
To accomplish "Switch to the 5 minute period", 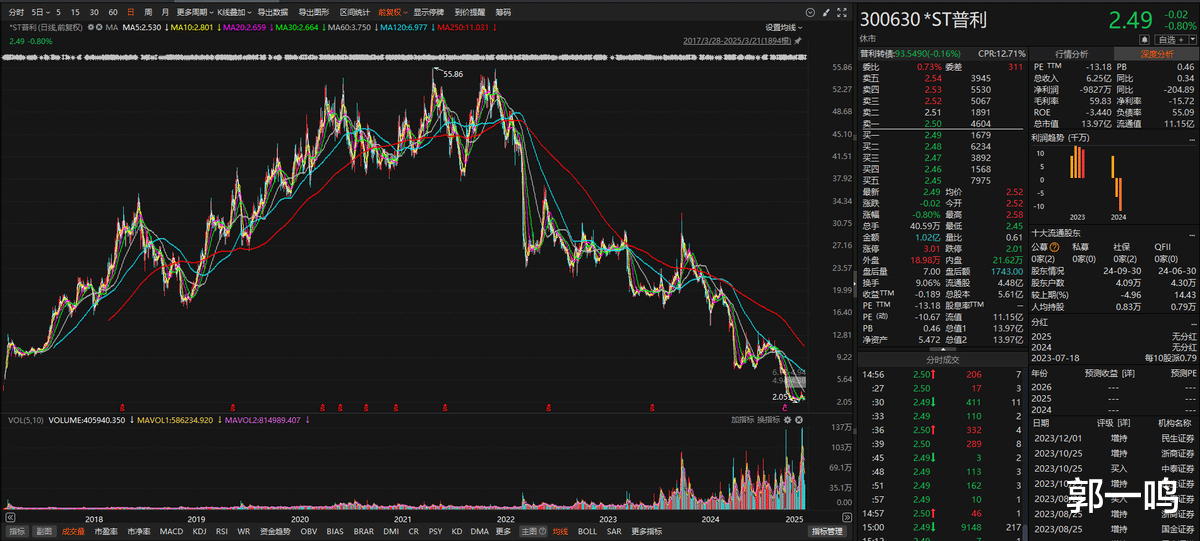I will click(x=59, y=12).
